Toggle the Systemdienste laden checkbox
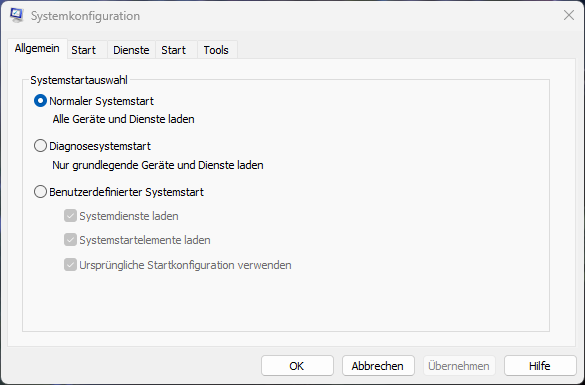585x385 pixels. click(x=70, y=216)
